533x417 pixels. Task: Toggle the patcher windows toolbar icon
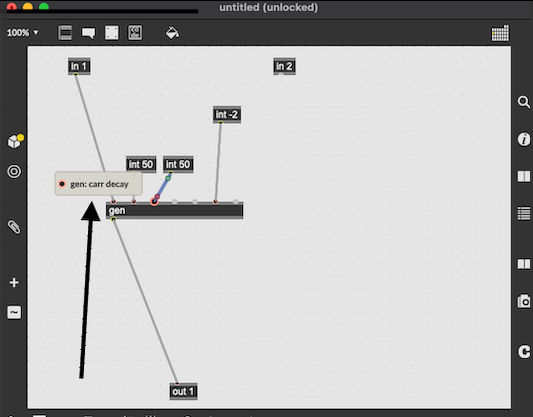point(65,33)
